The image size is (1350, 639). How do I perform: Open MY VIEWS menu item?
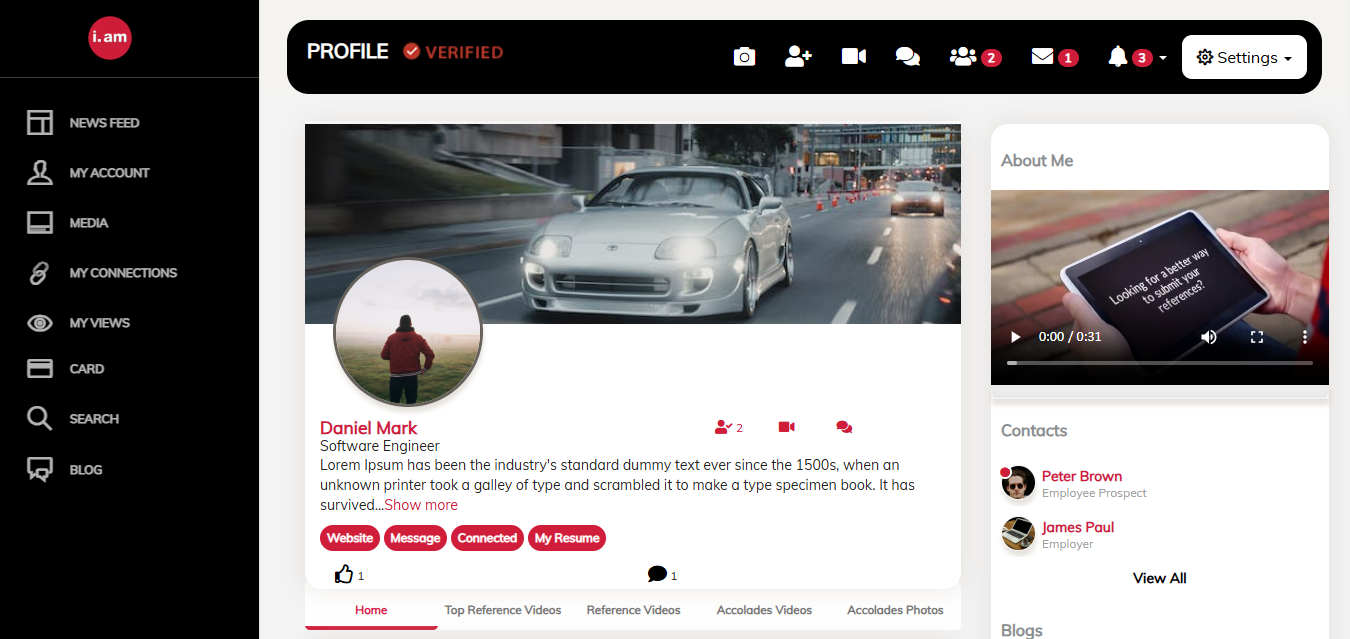pyautogui.click(x=99, y=323)
